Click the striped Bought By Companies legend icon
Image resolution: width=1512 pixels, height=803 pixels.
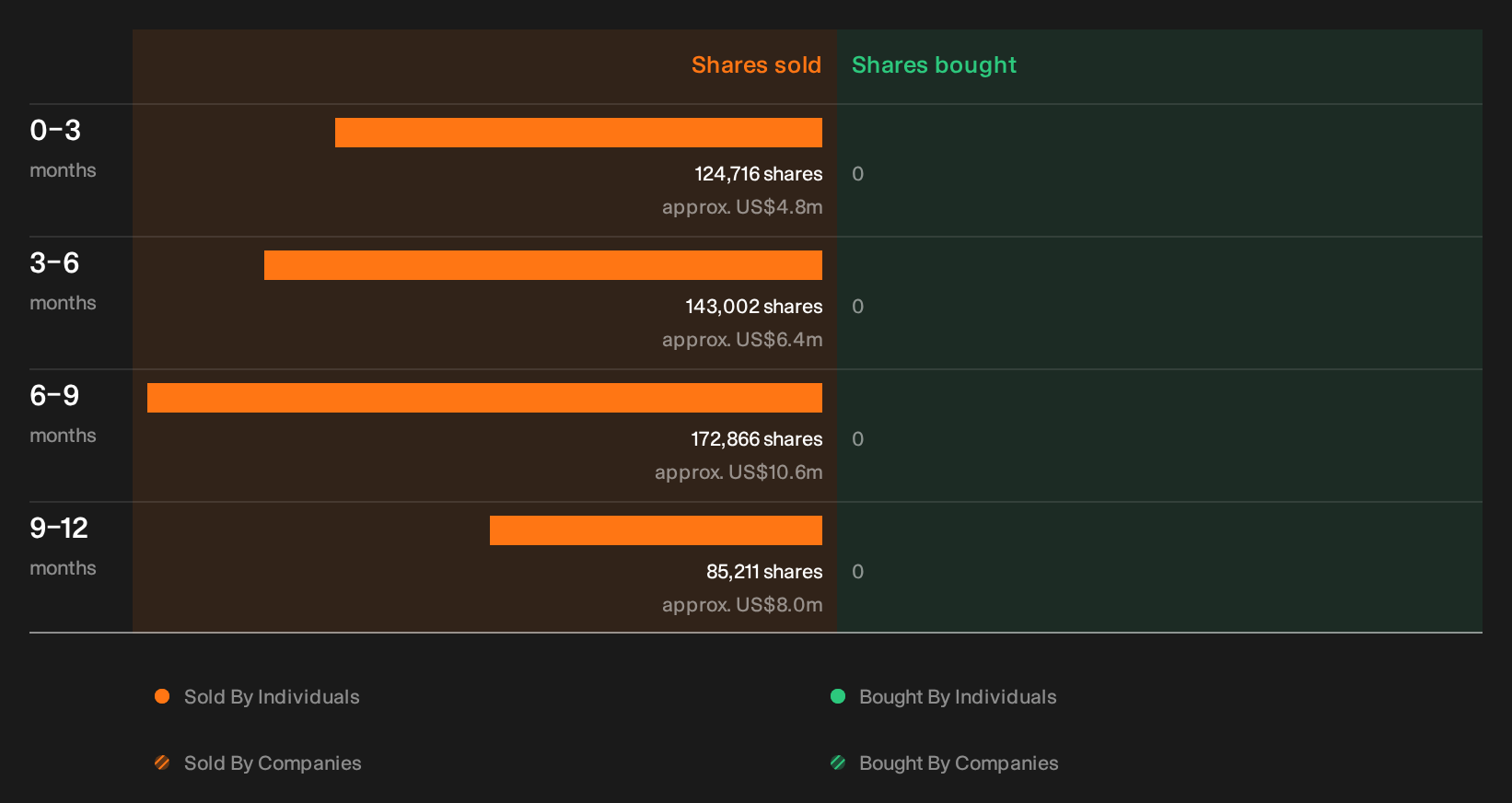coord(838,762)
